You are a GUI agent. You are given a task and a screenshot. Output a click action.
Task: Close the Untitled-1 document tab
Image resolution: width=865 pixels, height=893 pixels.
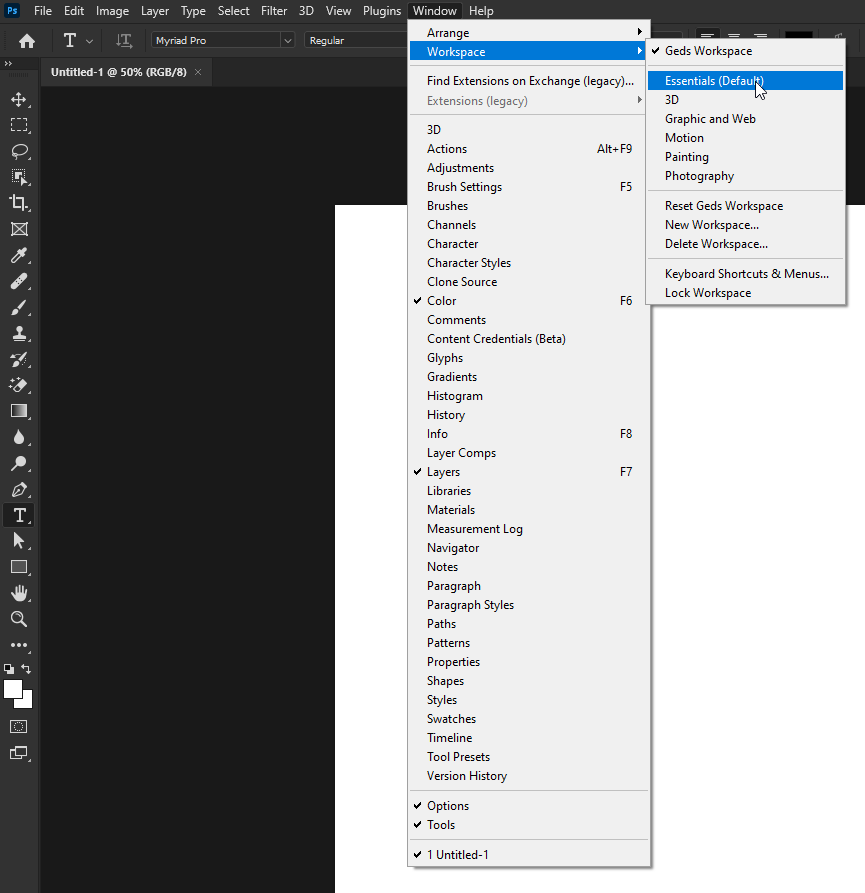(198, 72)
